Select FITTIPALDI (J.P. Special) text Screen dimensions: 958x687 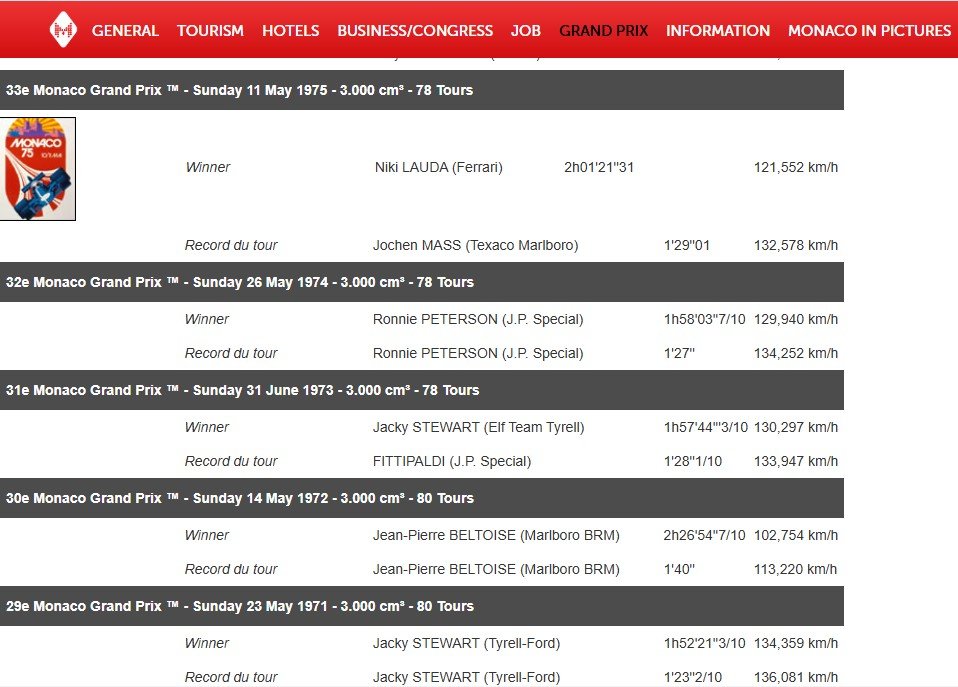[452, 461]
